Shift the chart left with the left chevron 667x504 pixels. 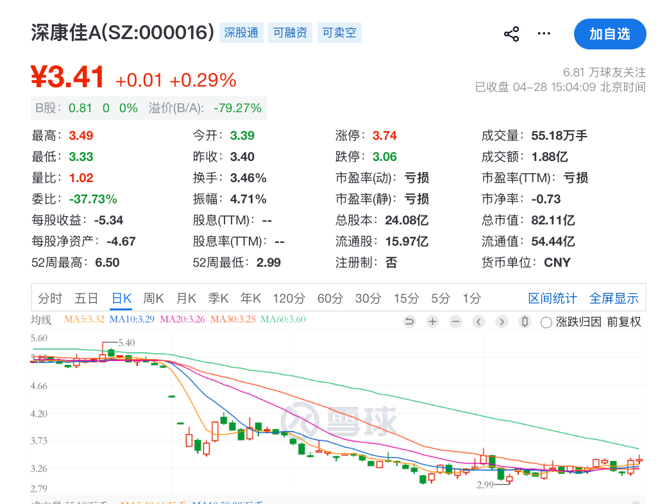tap(478, 322)
